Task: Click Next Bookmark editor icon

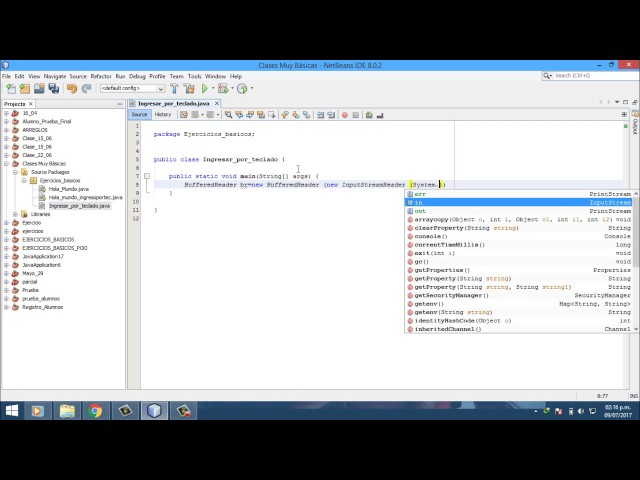Action: 296,115
